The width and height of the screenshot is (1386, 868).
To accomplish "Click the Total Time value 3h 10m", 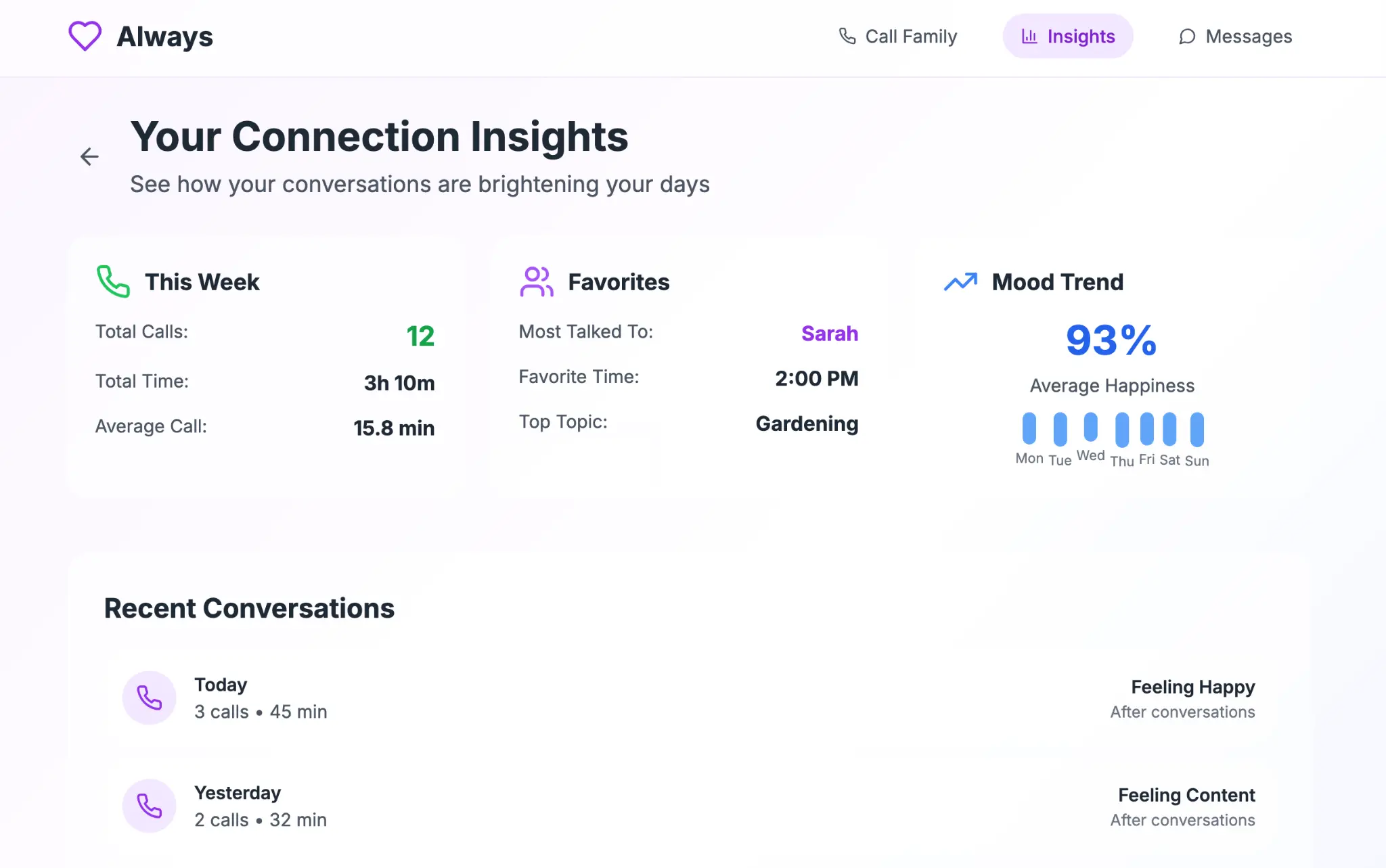I will [x=399, y=383].
